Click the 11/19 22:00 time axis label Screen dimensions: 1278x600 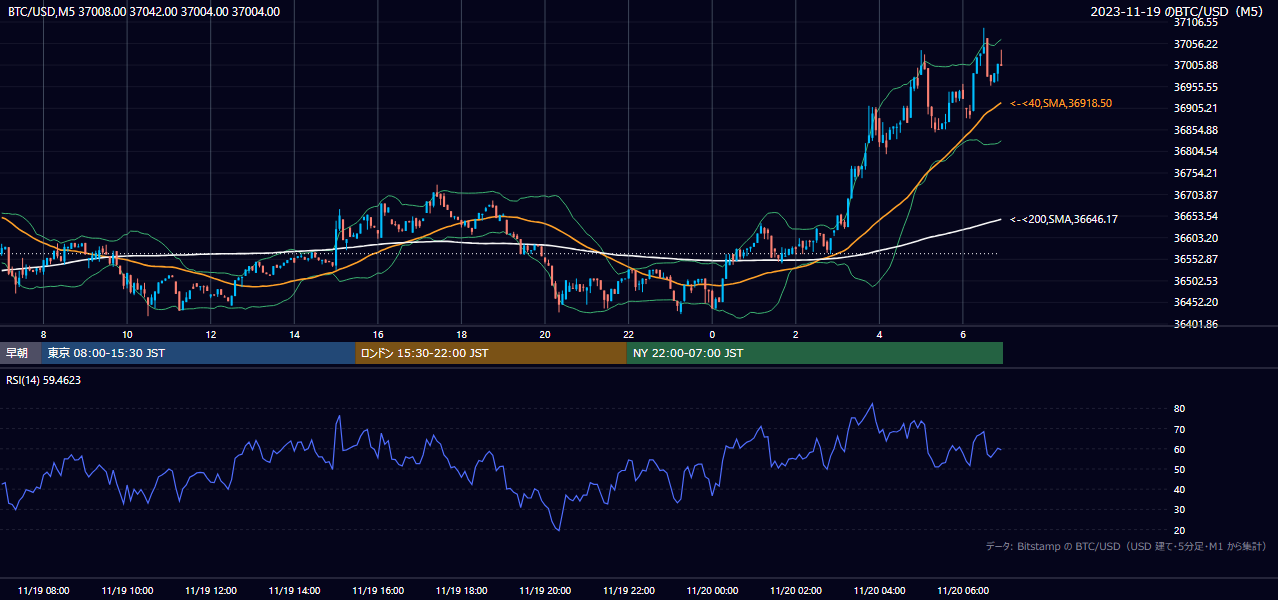coord(628,590)
